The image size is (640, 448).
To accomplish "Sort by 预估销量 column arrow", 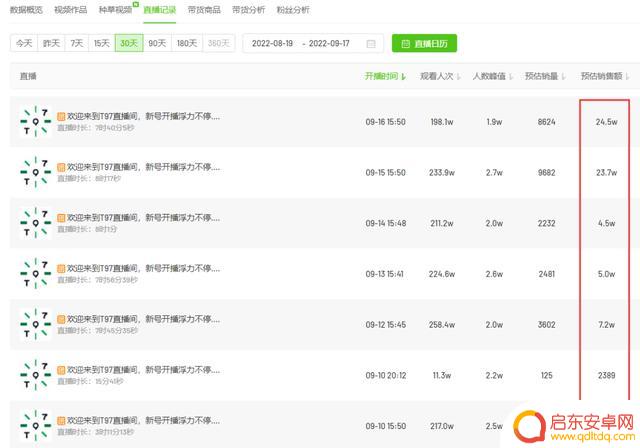I will point(564,77).
